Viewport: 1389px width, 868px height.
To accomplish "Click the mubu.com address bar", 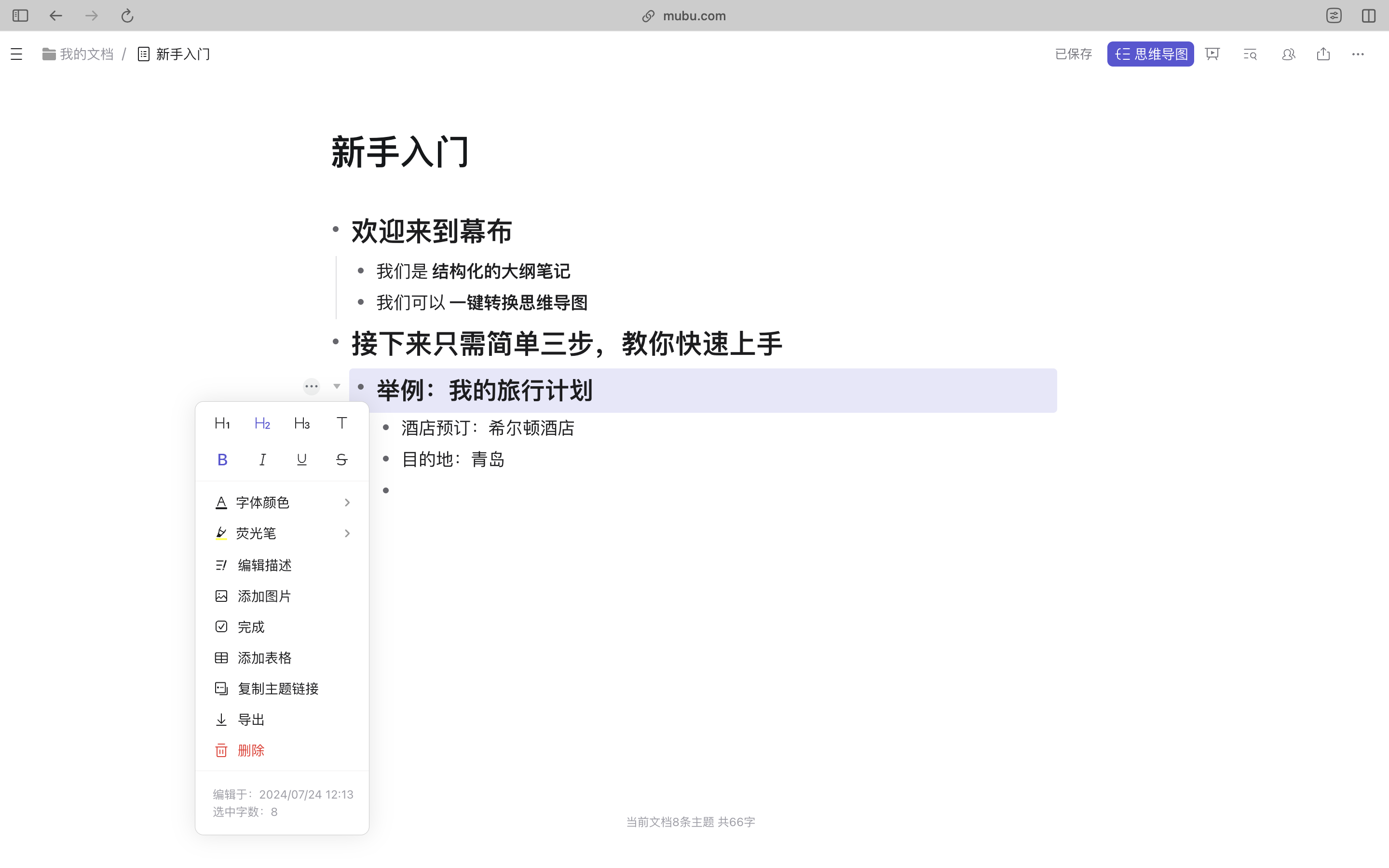I will pos(683,15).
